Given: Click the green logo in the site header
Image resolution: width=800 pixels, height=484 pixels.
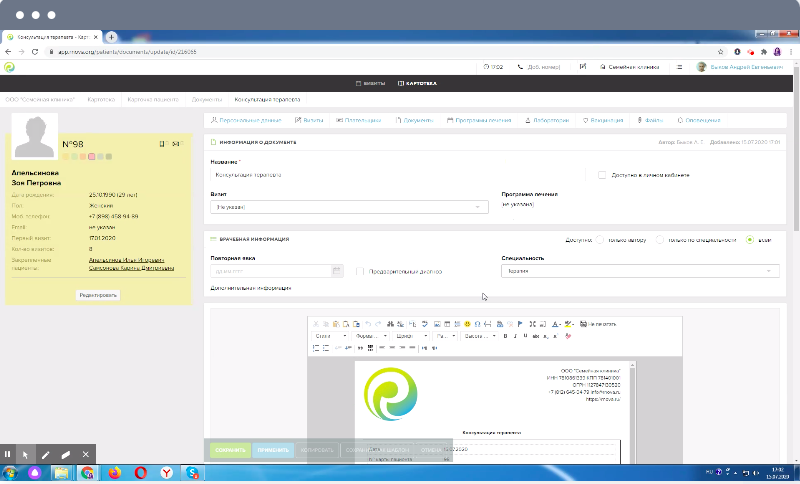Looking at the screenshot, I should click(9, 67).
